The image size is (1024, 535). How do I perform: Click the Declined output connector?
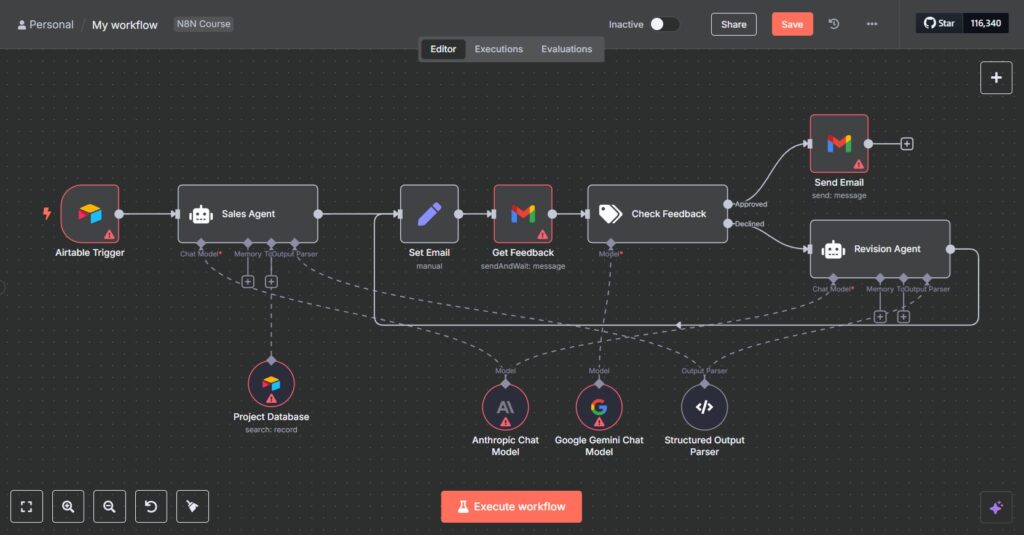point(728,223)
